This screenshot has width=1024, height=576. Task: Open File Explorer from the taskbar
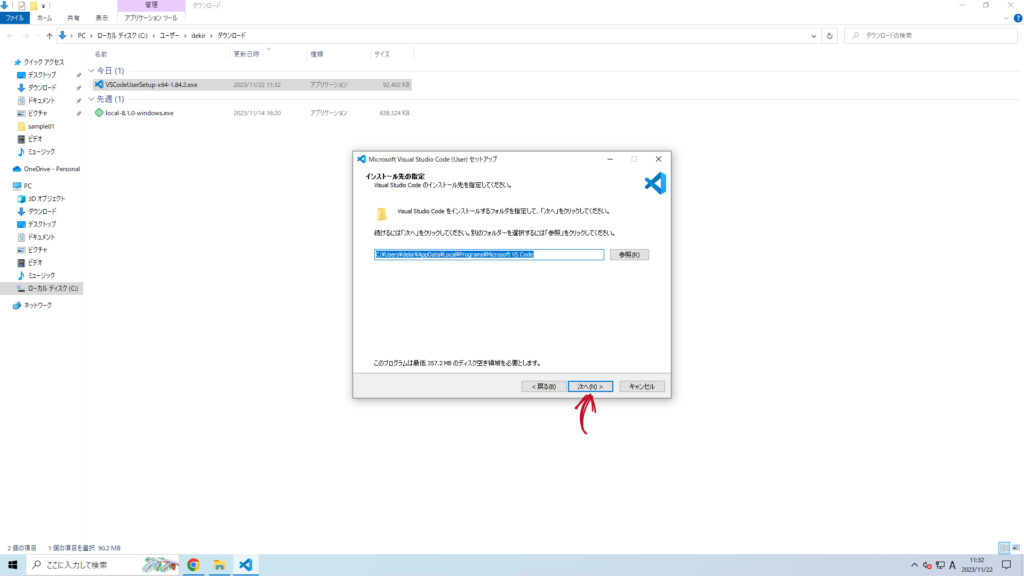[219, 565]
